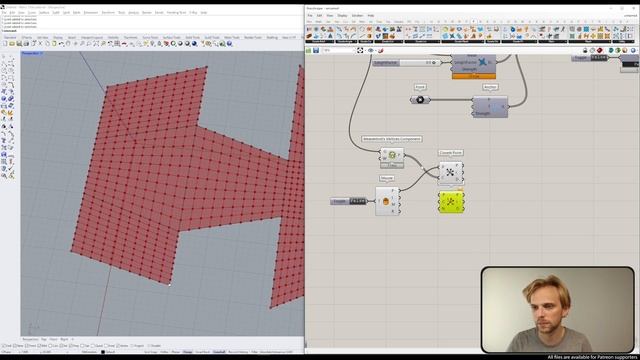
Task: Toggle the Boolean Toggle False value
Action: coord(358,201)
